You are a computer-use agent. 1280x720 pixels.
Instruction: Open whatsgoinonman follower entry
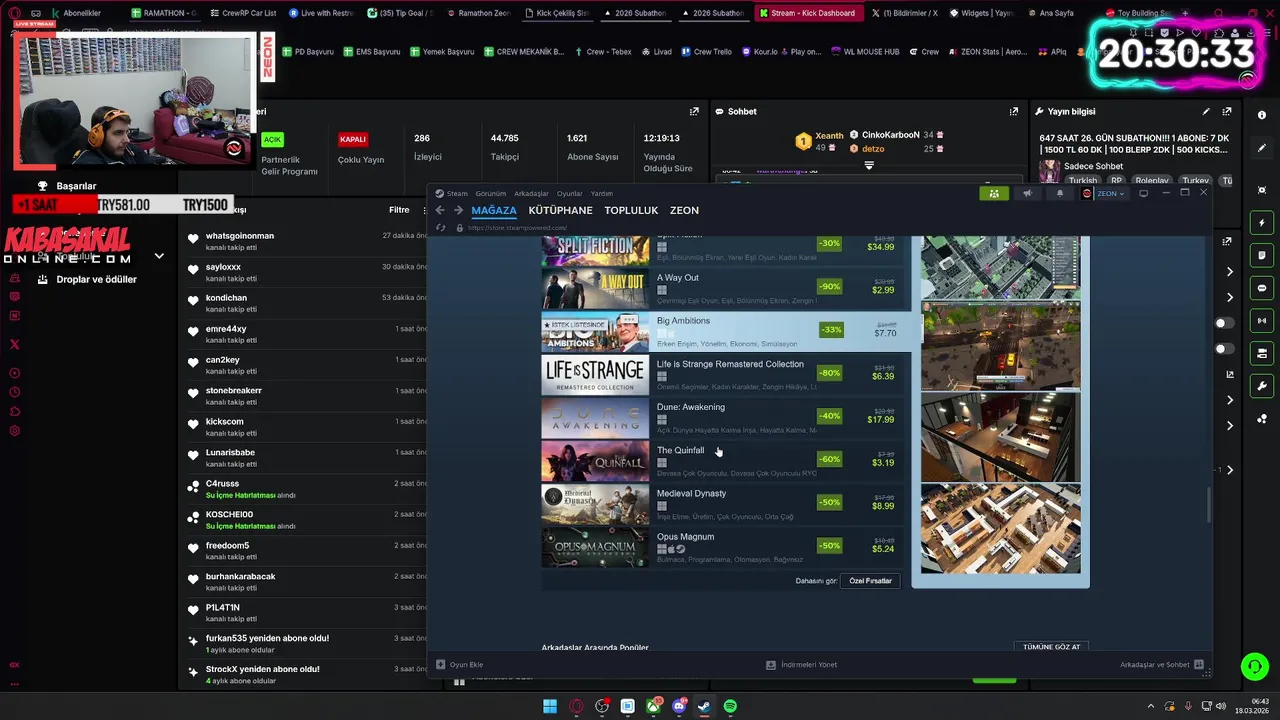click(x=308, y=241)
